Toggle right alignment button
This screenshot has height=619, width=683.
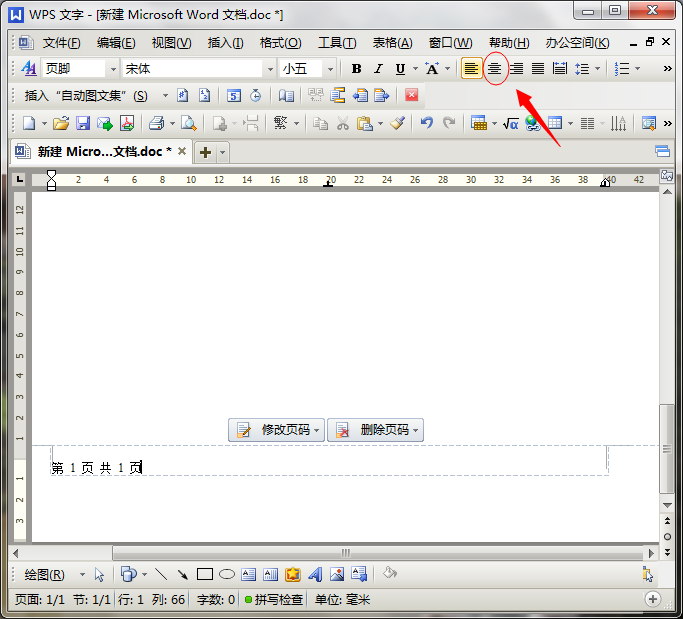(x=517, y=69)
